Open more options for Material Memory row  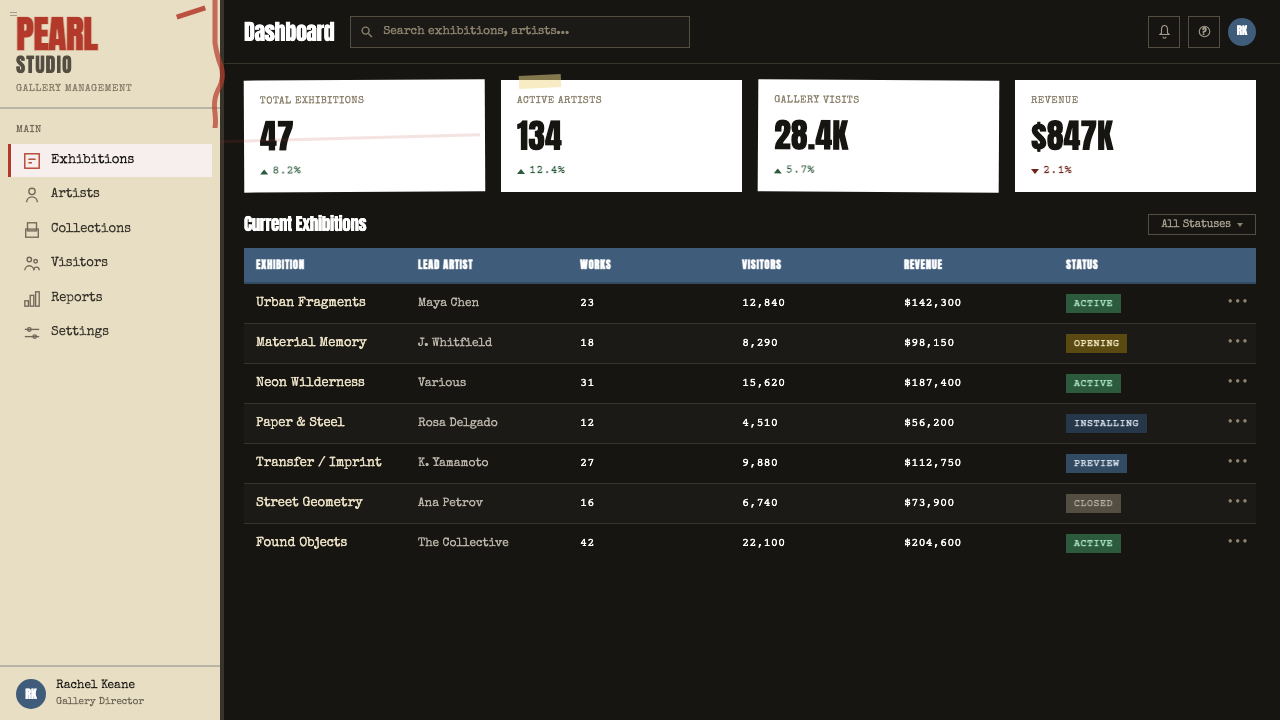click(1238, 341)
